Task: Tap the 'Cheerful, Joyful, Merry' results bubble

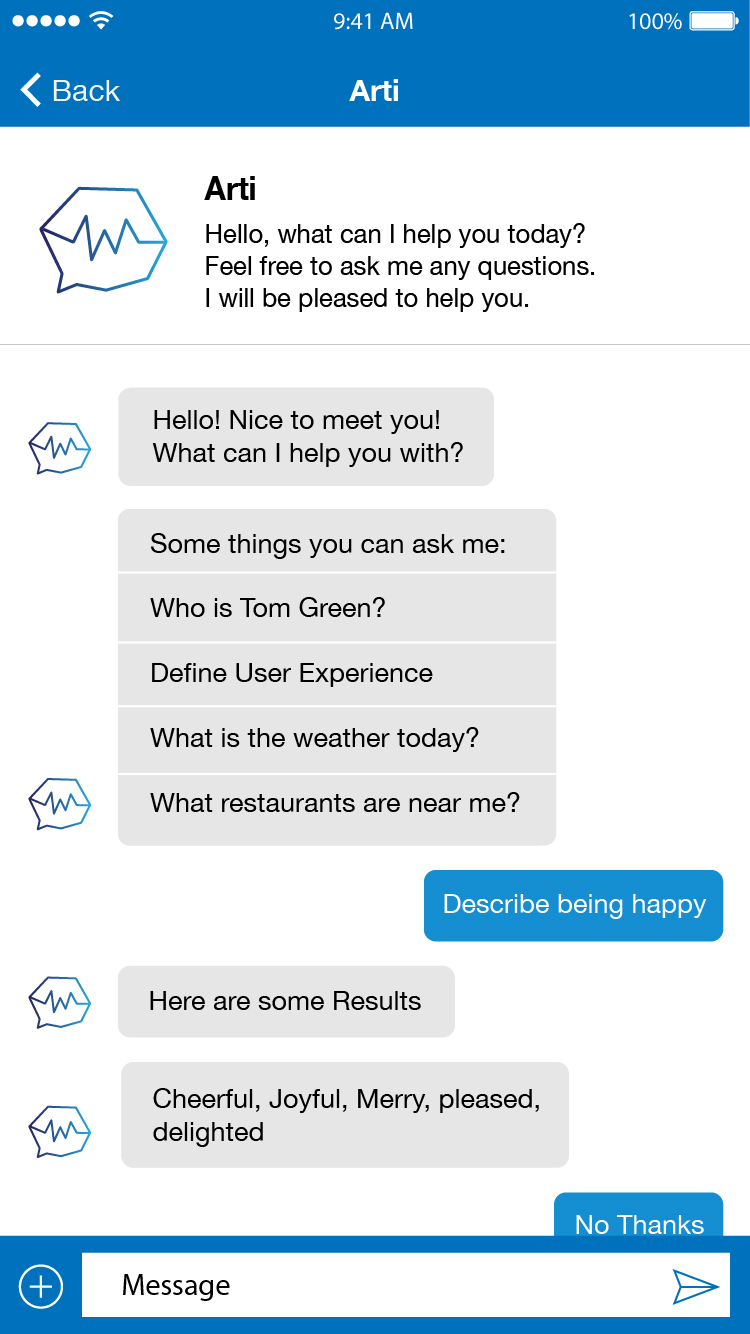Action: pos(345,1115)
